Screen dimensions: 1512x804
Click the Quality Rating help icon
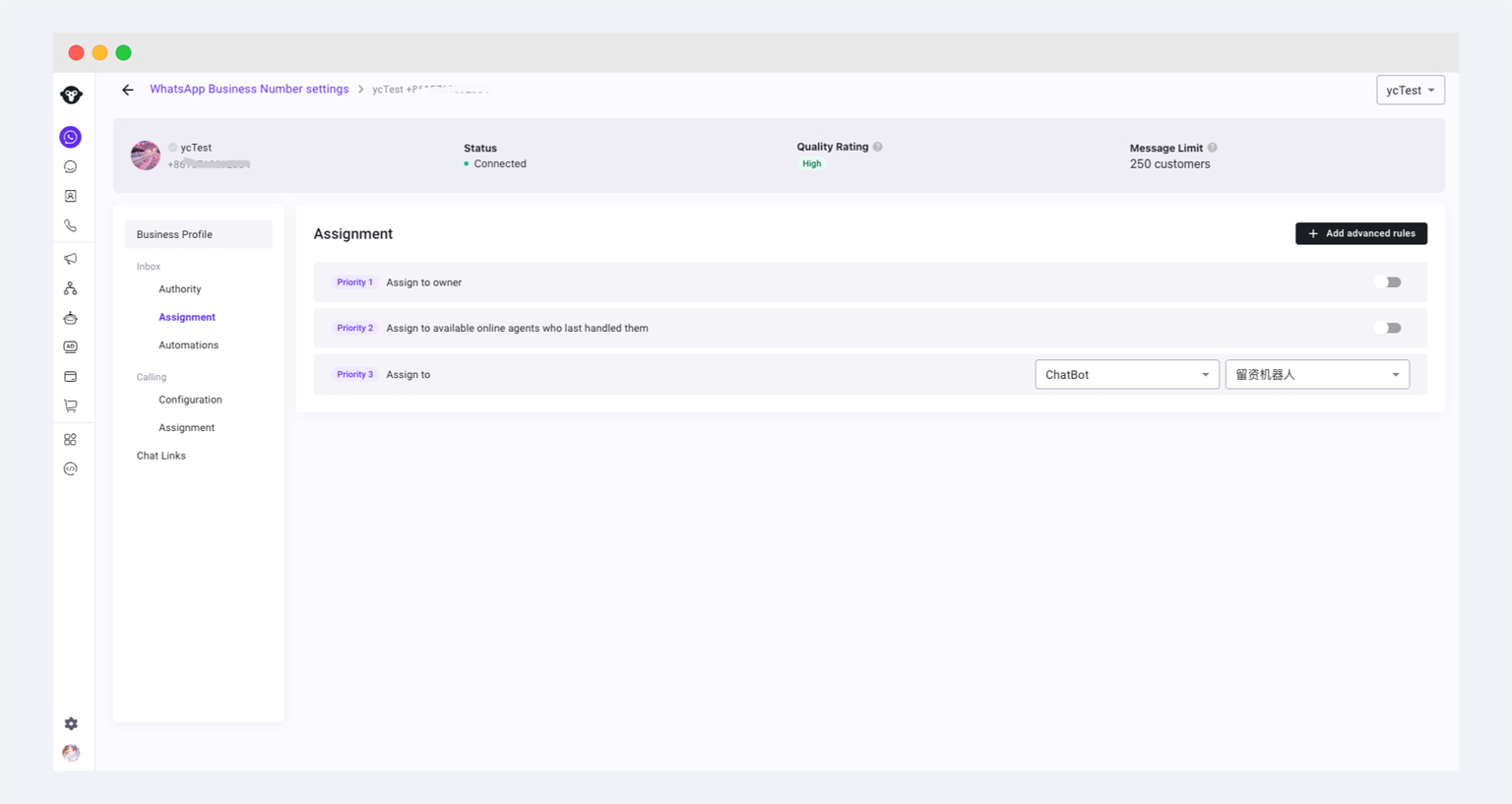[x=878, y=147]
